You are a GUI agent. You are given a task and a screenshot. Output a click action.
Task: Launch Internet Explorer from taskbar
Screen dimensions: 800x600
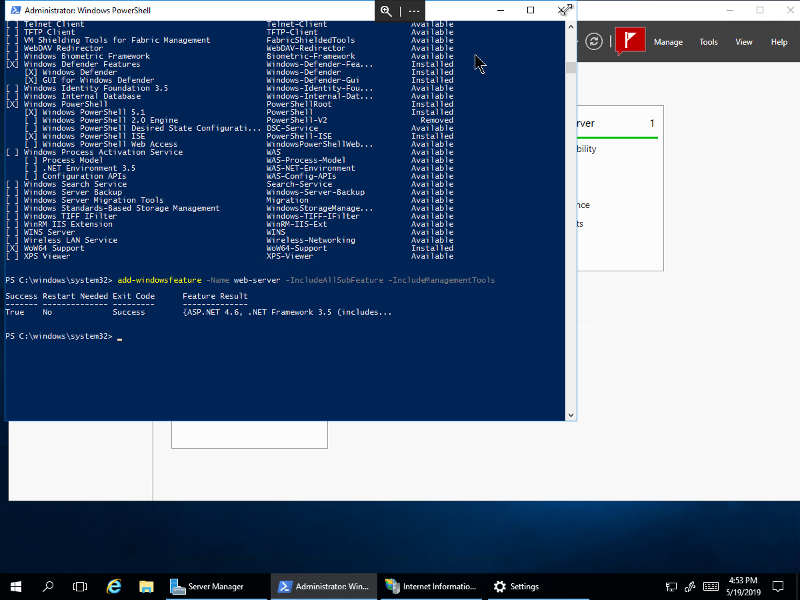pyautogui.click(x=113, y=586)
